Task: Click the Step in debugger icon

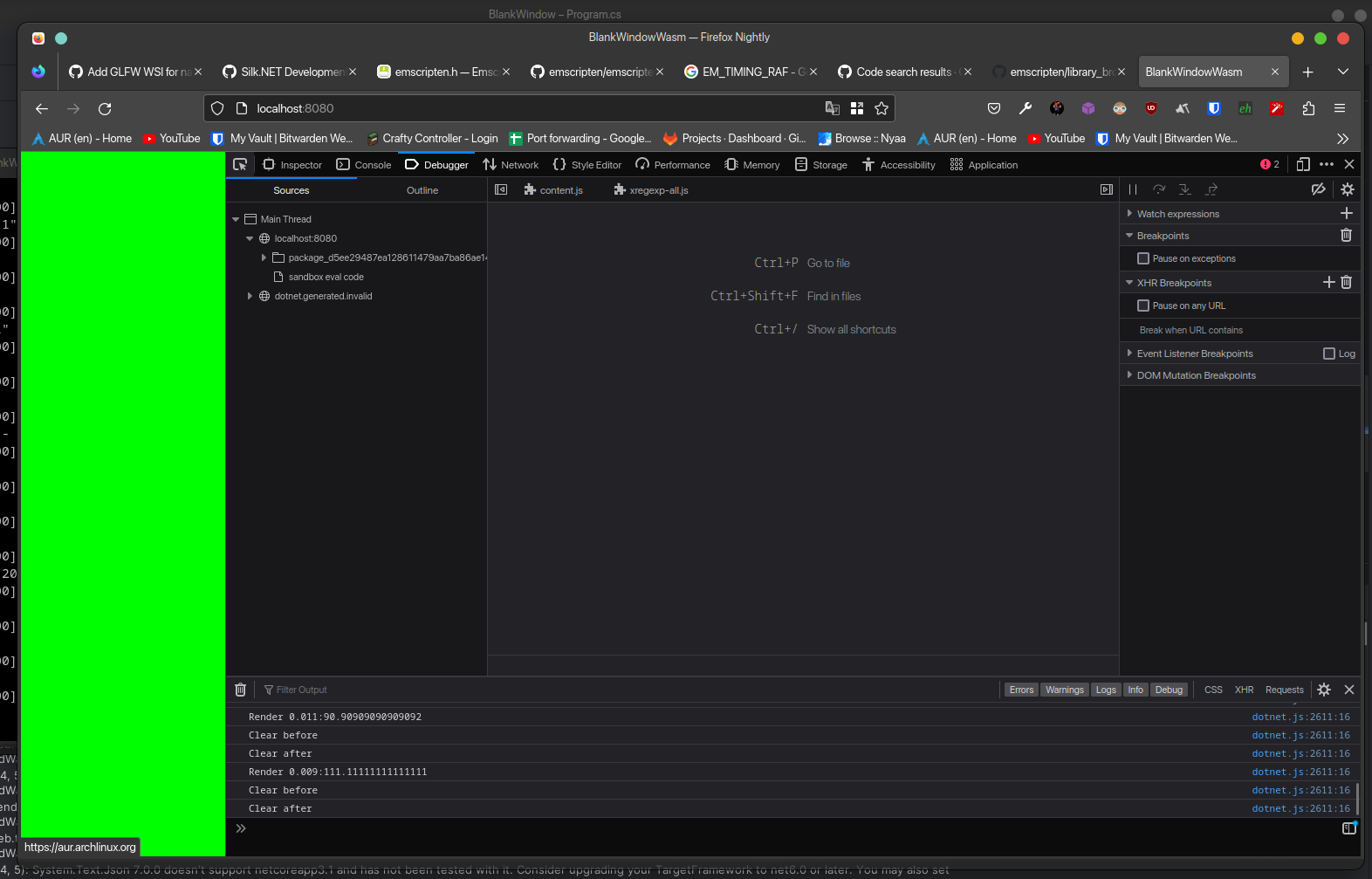Action: point(1185,189)
